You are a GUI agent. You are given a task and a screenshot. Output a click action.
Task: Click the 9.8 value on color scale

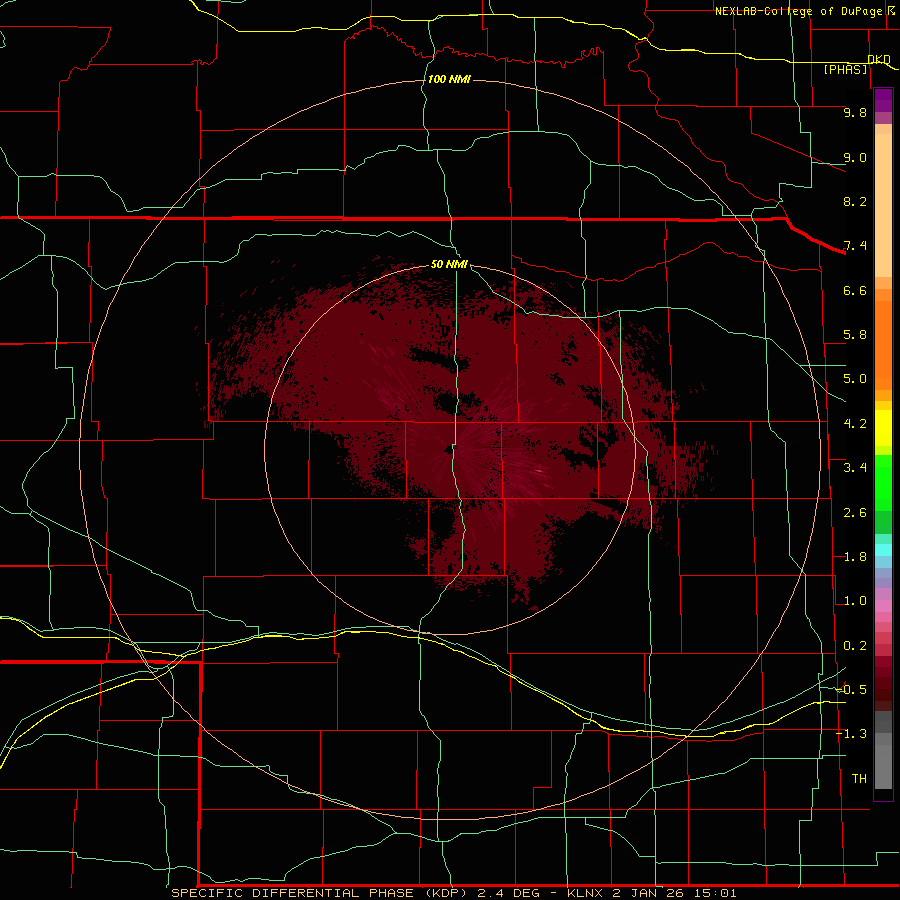point(855,112)
